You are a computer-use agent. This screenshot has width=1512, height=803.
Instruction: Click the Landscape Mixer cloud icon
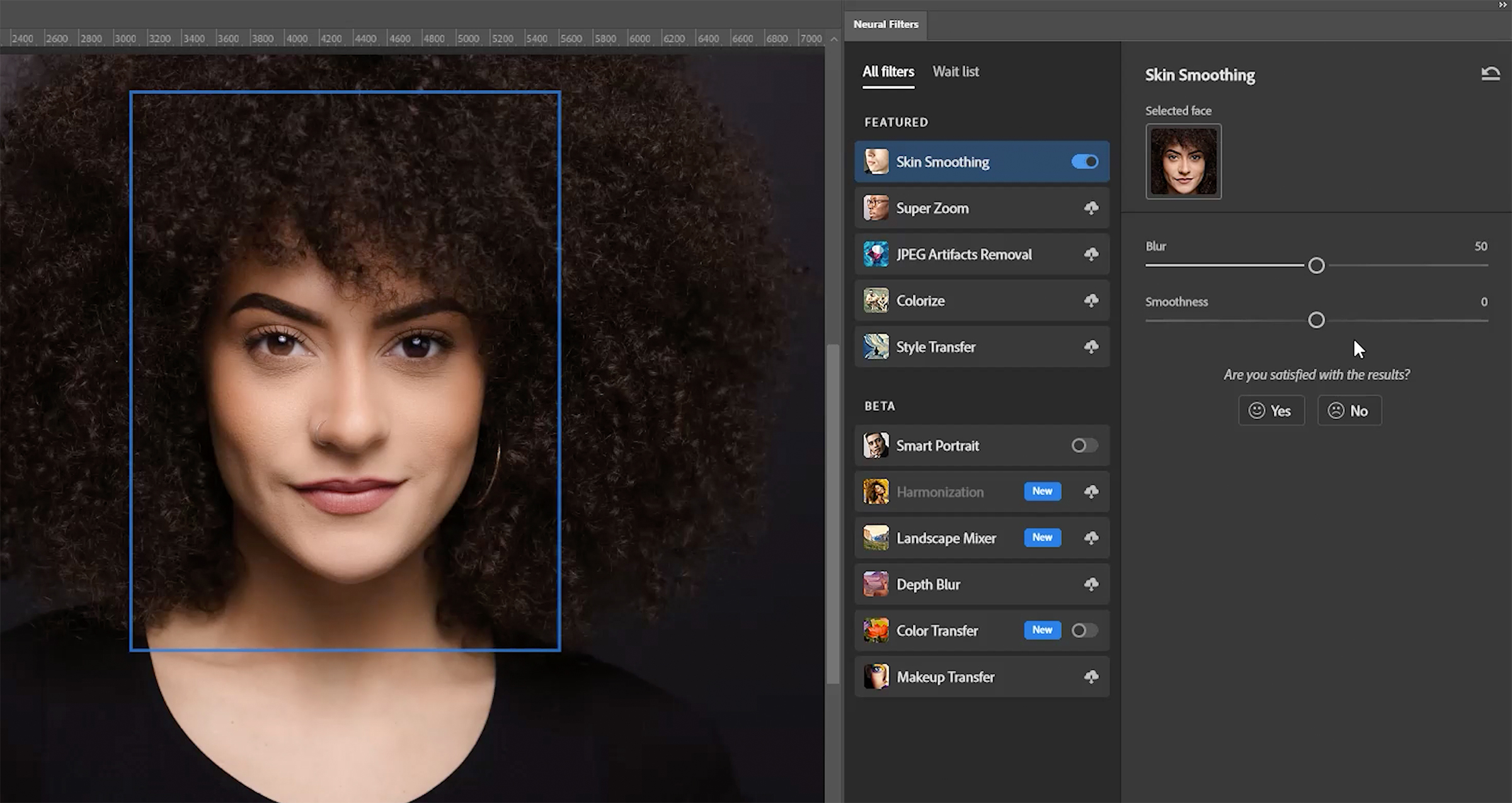(x=1092, y=537)
